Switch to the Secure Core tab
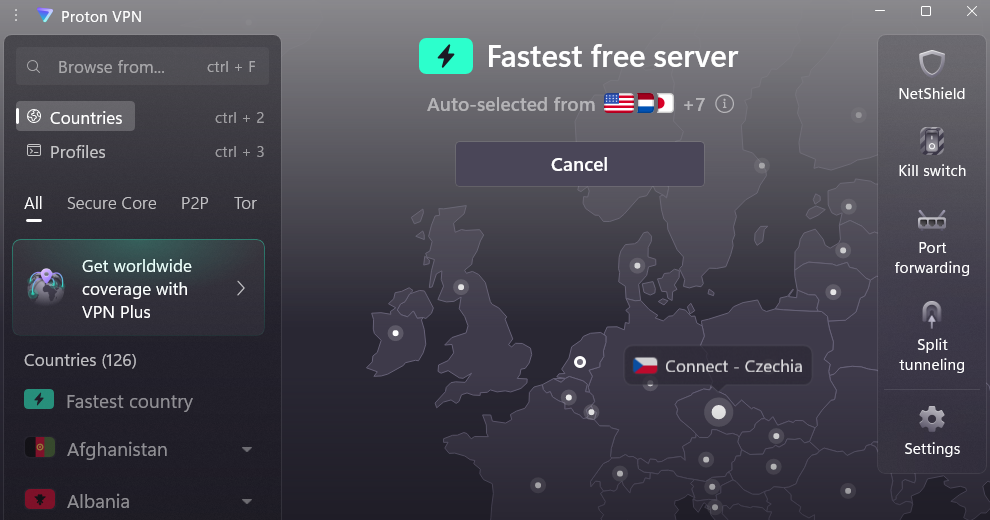The image size is (990, 520). 111,203
